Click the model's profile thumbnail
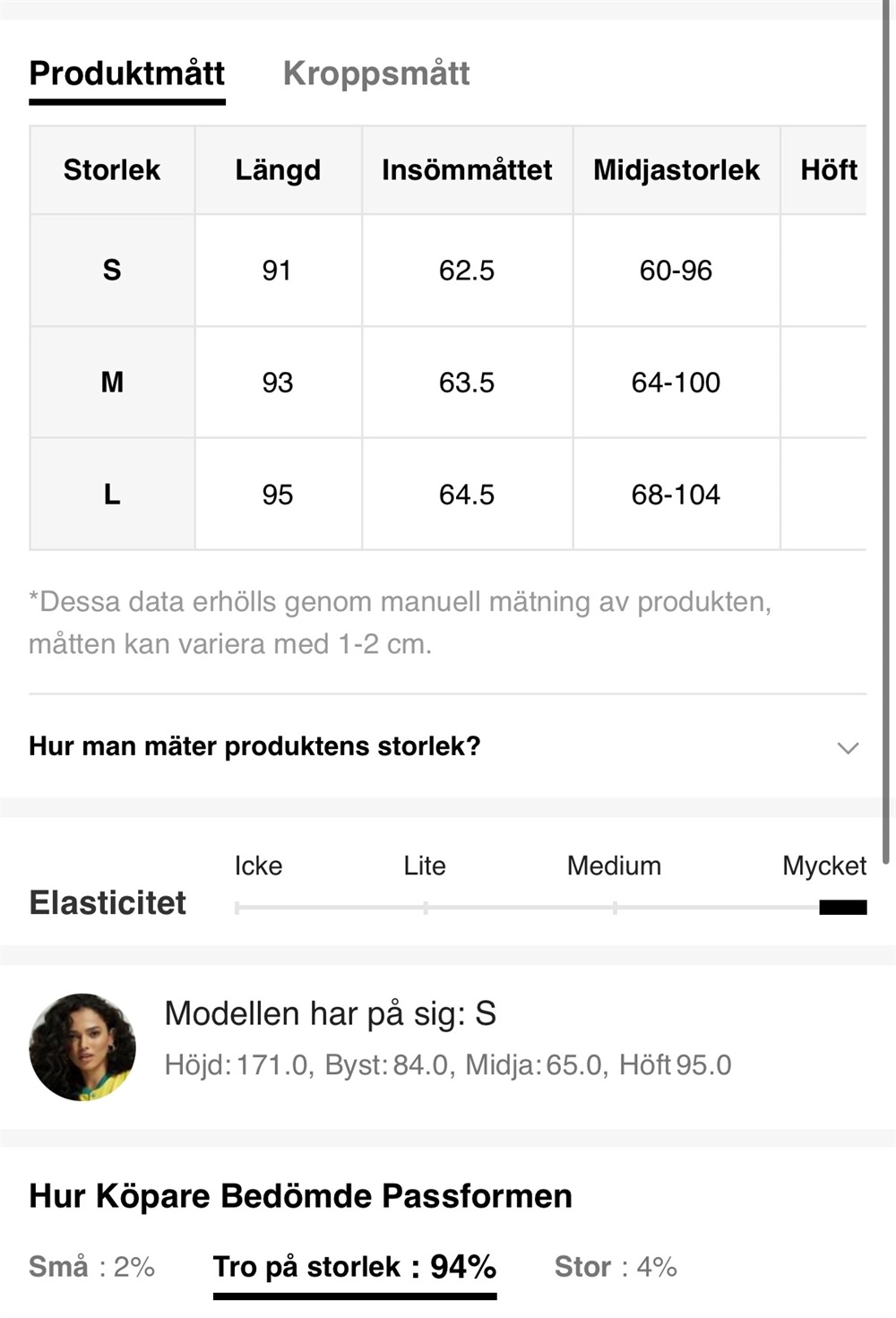The image size is (896, 1318). pos(82,1047)
